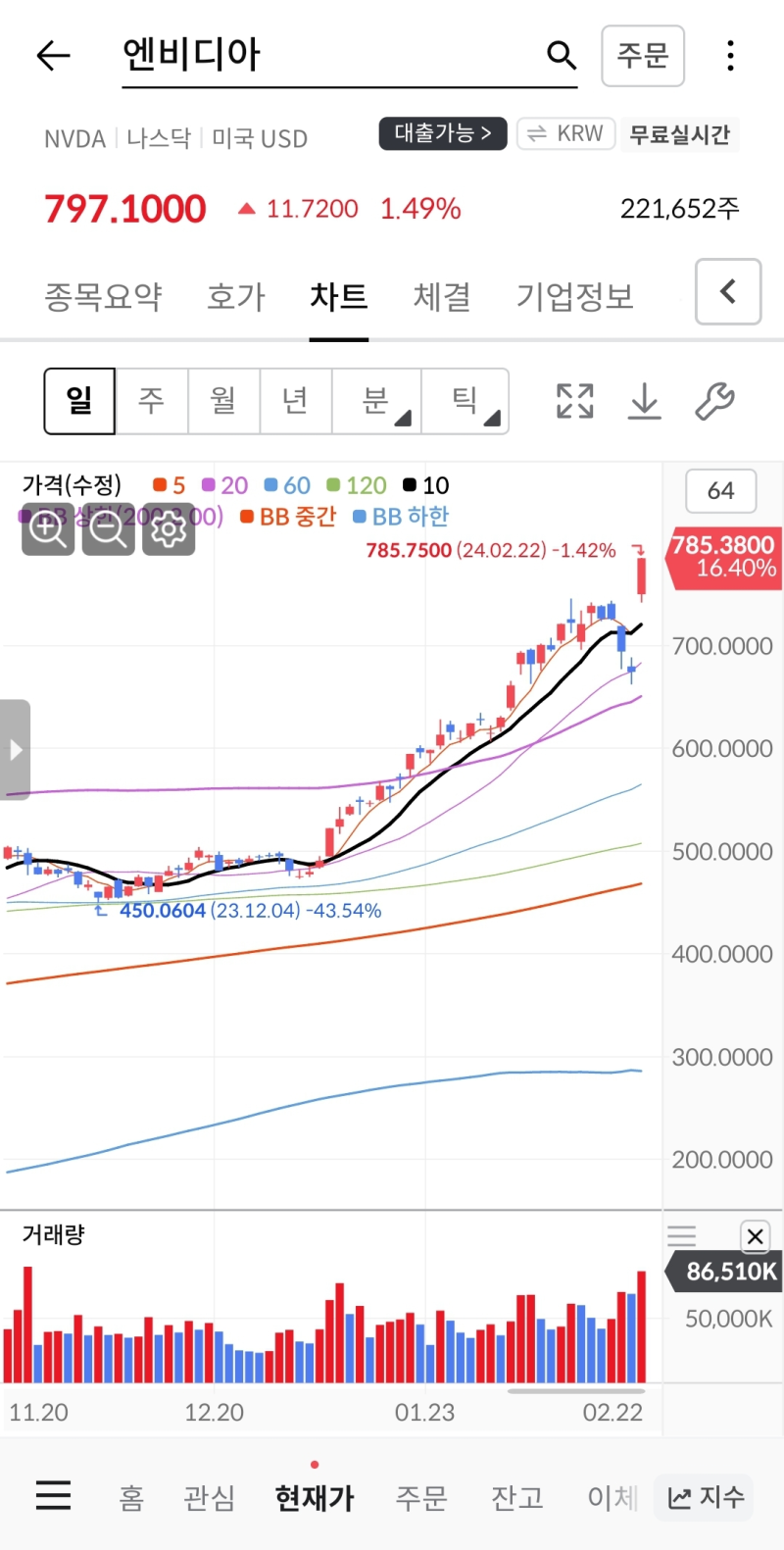The height and width of the screenshot is (1550, 784).
Task: Edit the candle count field showing 64
Action: click(720, 491)
